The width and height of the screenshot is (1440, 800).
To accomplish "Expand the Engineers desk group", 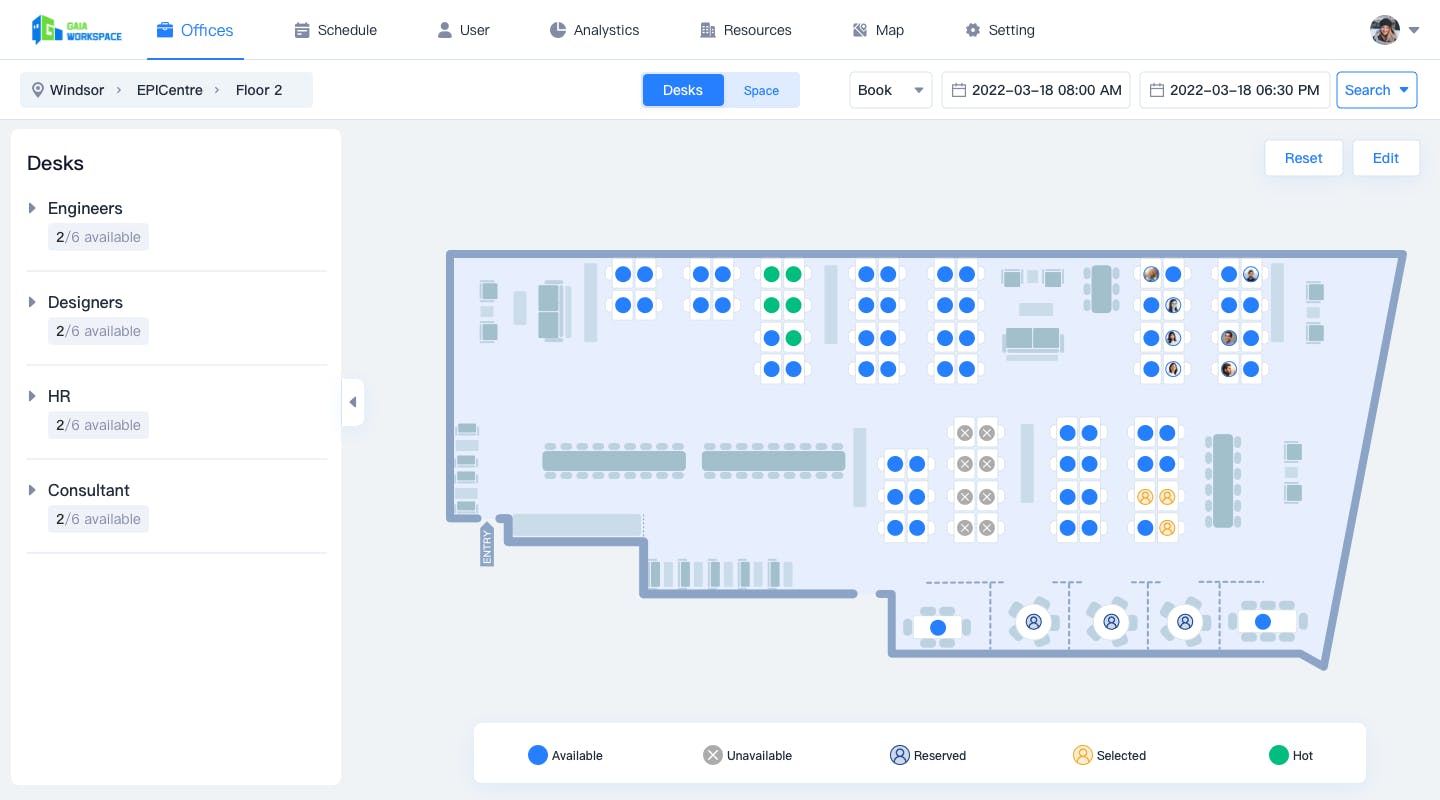I will pos(32,208).
